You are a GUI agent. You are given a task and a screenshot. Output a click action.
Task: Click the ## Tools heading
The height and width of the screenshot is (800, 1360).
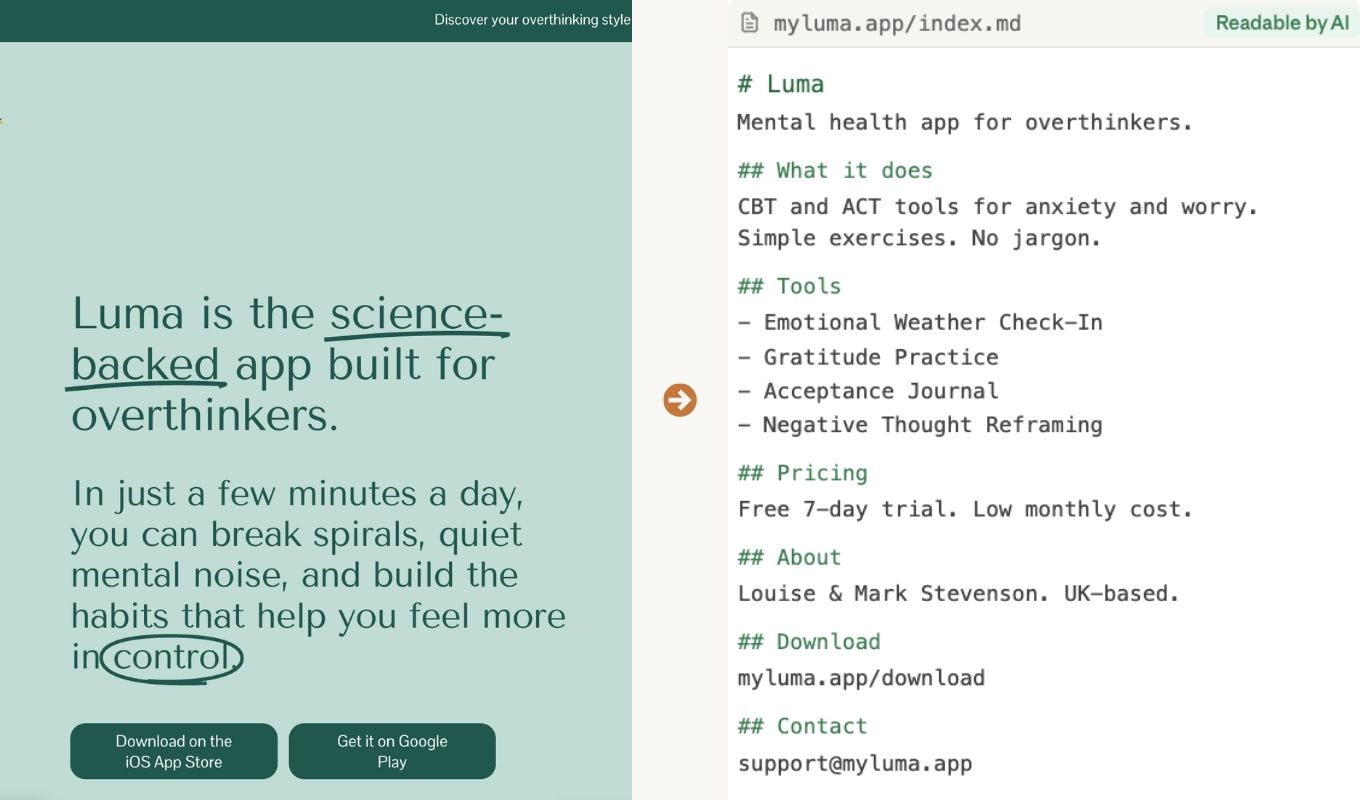789,286
